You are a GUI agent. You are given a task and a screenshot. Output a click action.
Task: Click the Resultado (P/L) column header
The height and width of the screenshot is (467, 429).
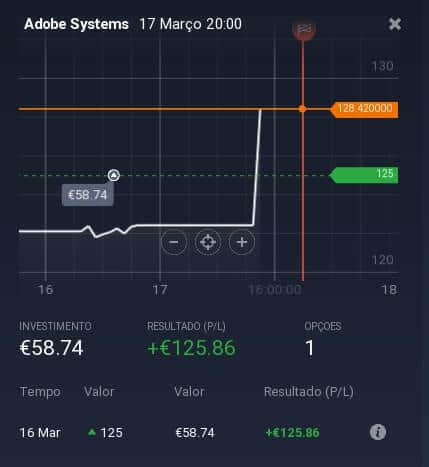coord(309,392)
